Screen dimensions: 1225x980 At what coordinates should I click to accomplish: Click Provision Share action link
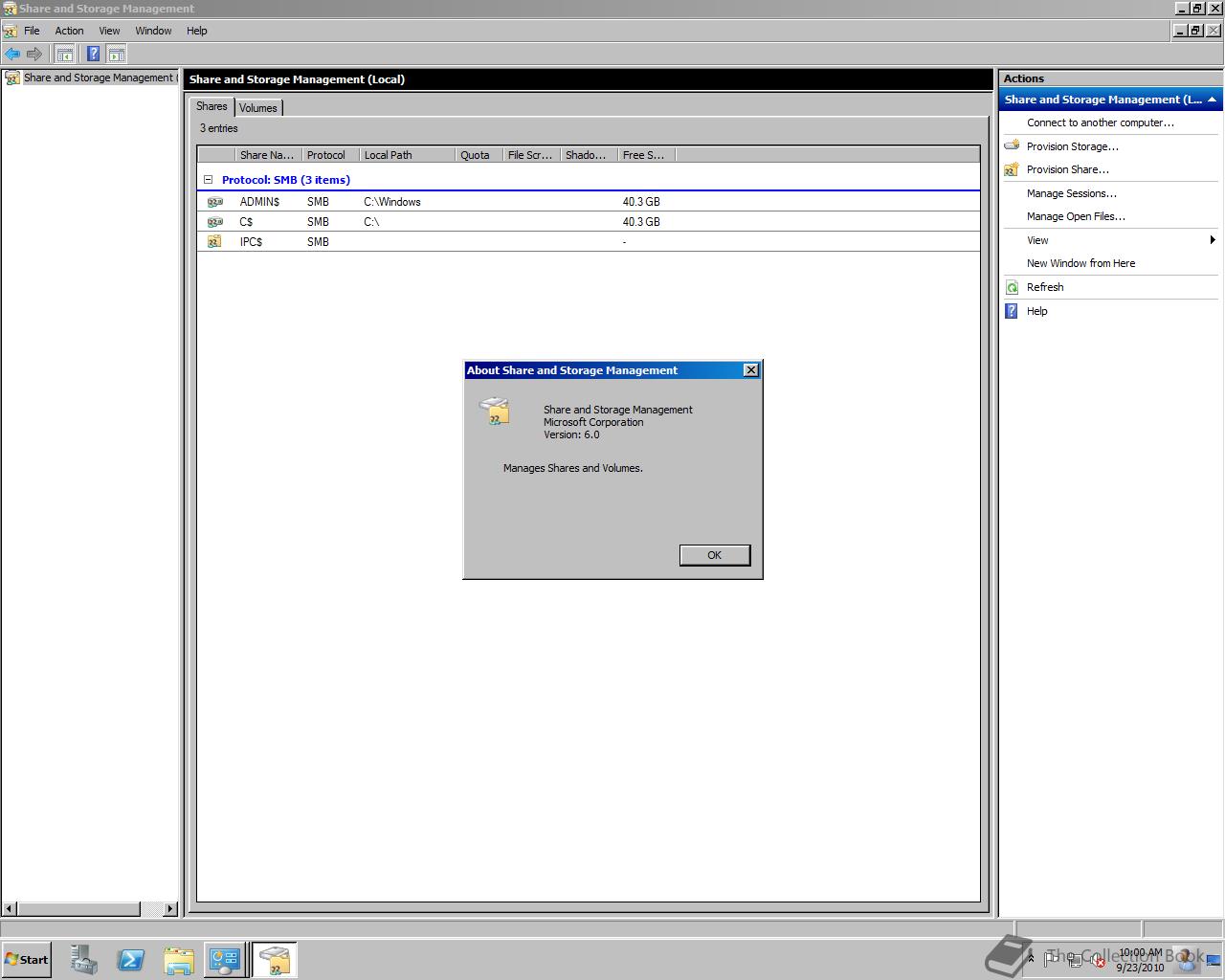(x=1068, y=169)
